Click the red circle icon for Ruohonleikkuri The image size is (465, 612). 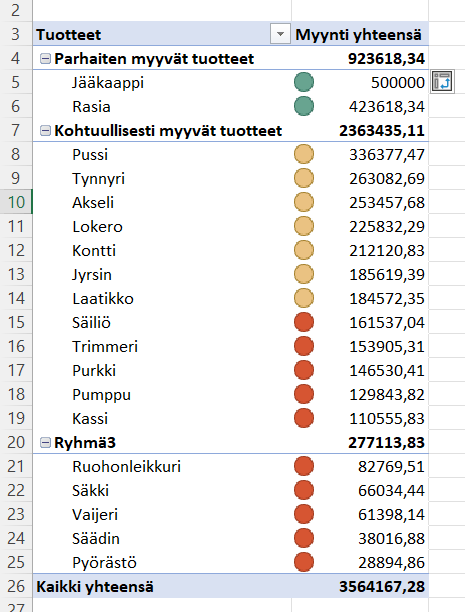[x=304, y=466]
